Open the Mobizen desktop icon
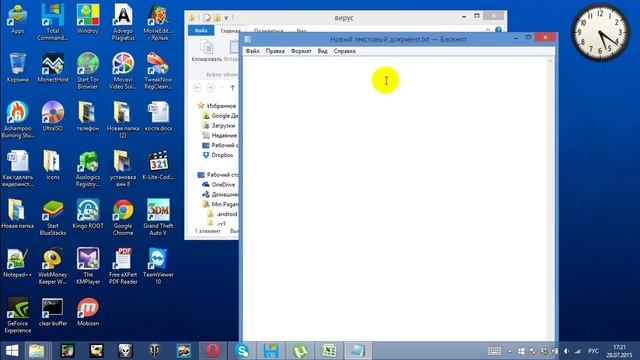Screen dimensions: 640x360 click(x=88, y=312)
